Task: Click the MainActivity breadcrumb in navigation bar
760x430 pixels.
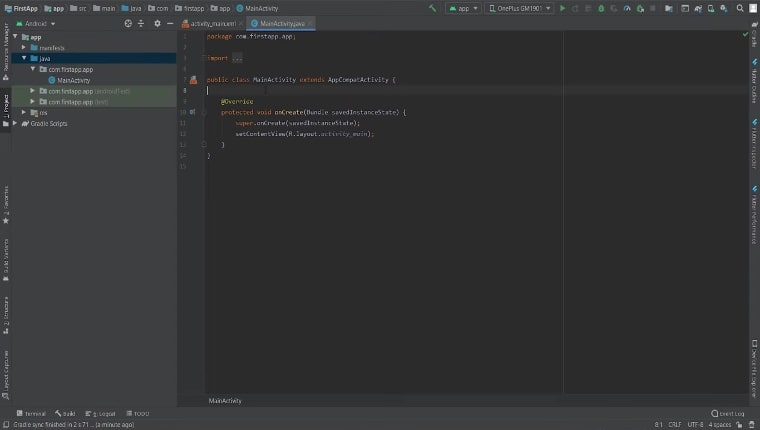Action: [x=257, y=8]
